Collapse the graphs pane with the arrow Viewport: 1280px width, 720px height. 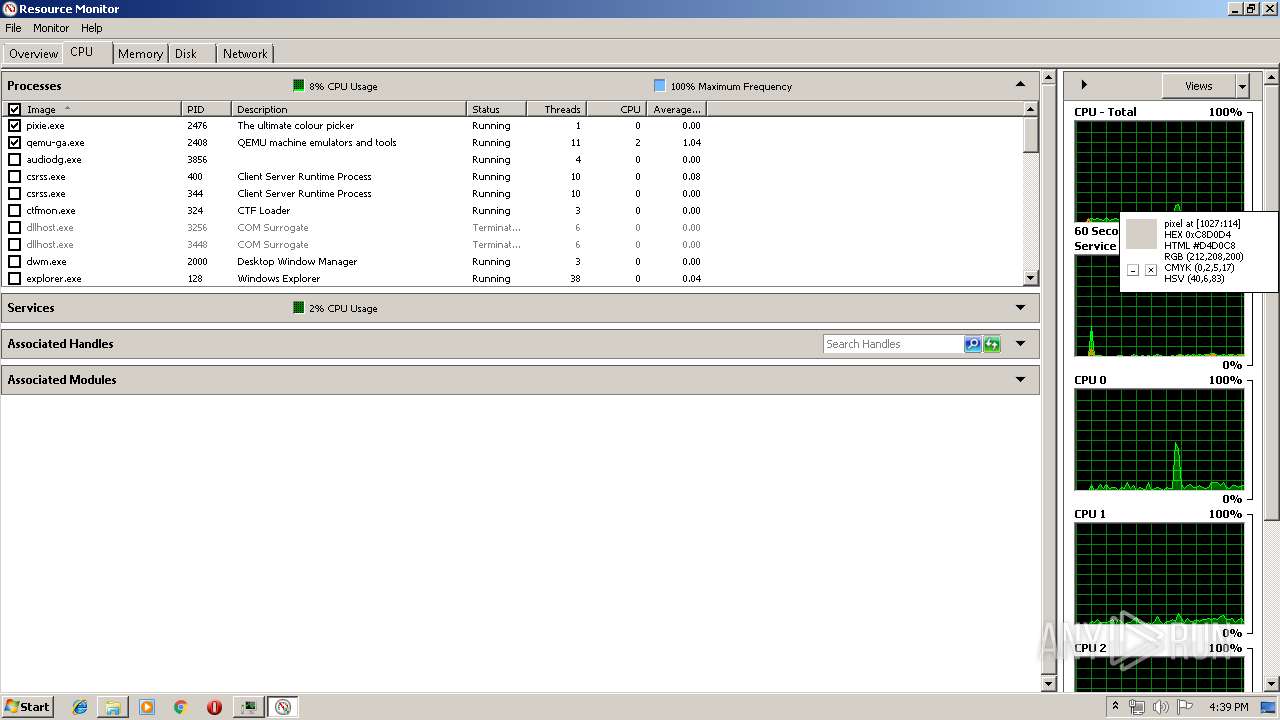[x=1084, y=85]
